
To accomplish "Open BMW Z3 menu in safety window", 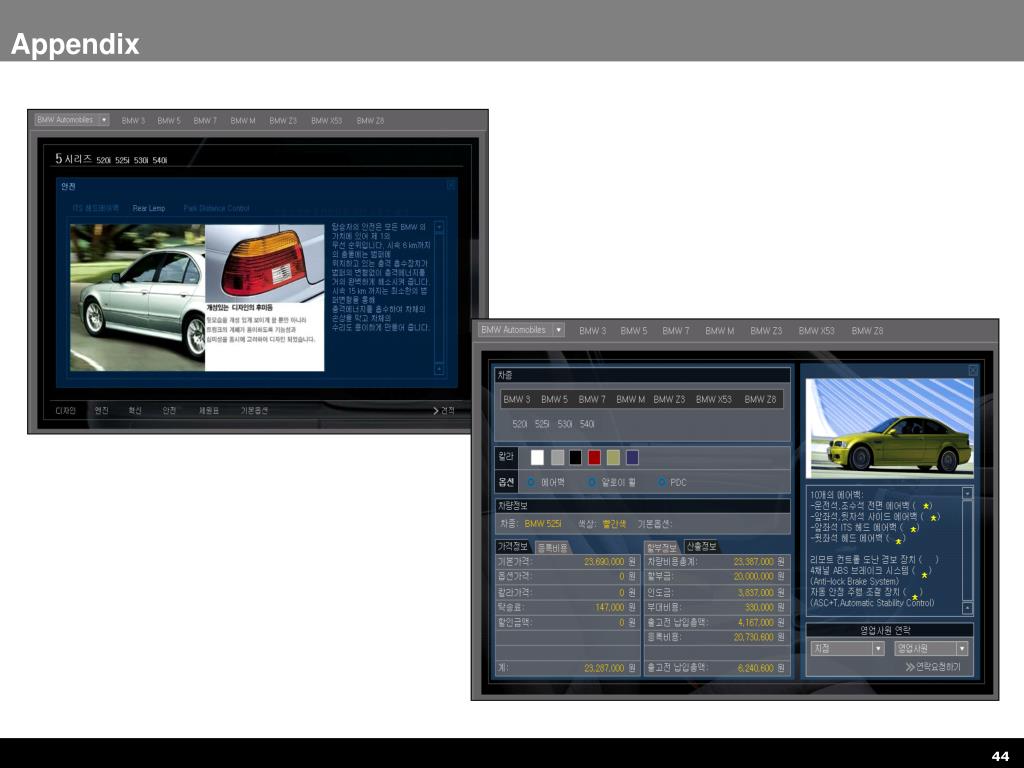I will (x=283, y=121).
